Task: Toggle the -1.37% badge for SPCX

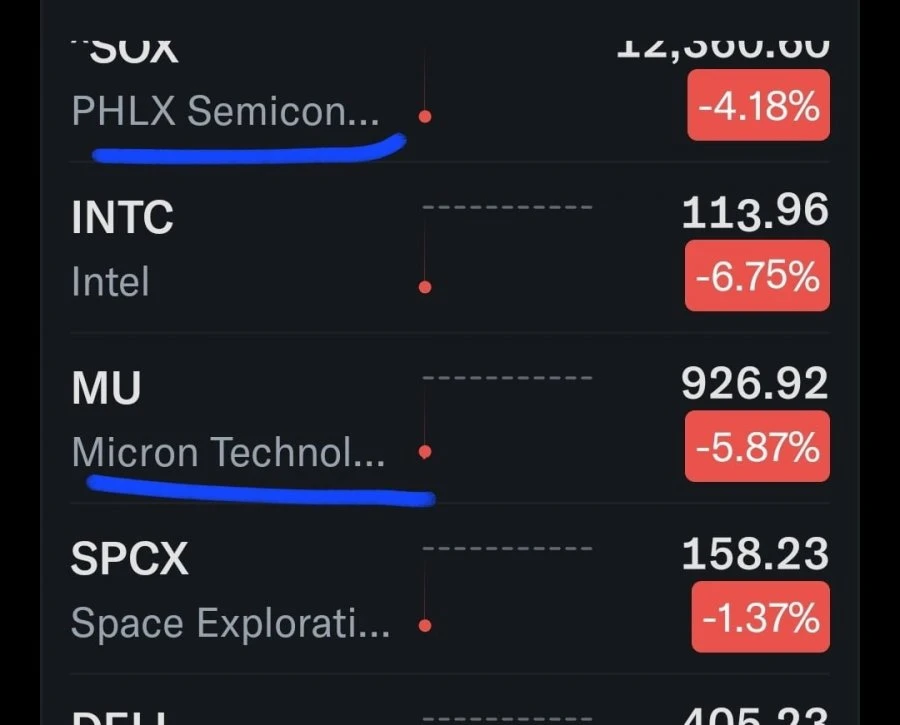Action: tap(761, 617)
